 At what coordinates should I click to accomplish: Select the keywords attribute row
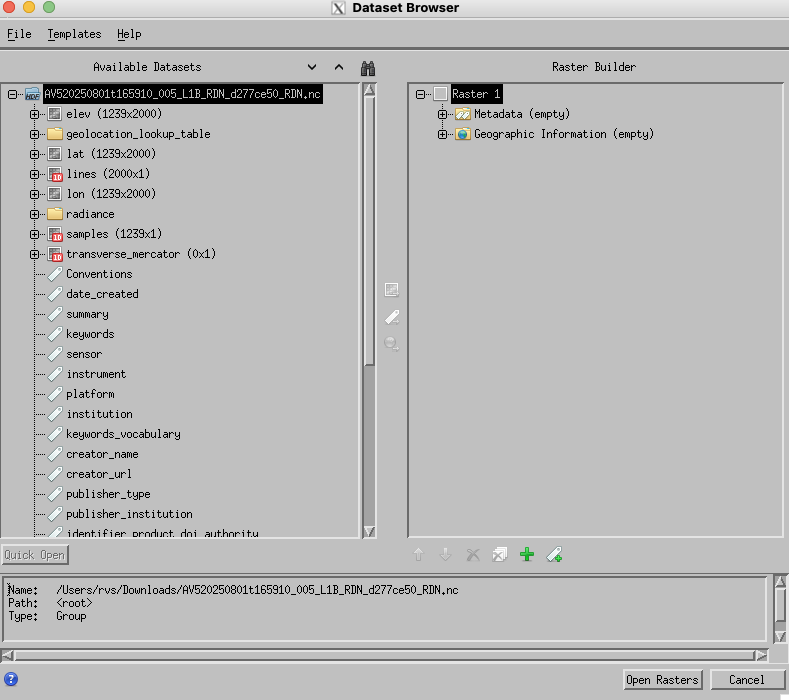click(x=90, y=334)
